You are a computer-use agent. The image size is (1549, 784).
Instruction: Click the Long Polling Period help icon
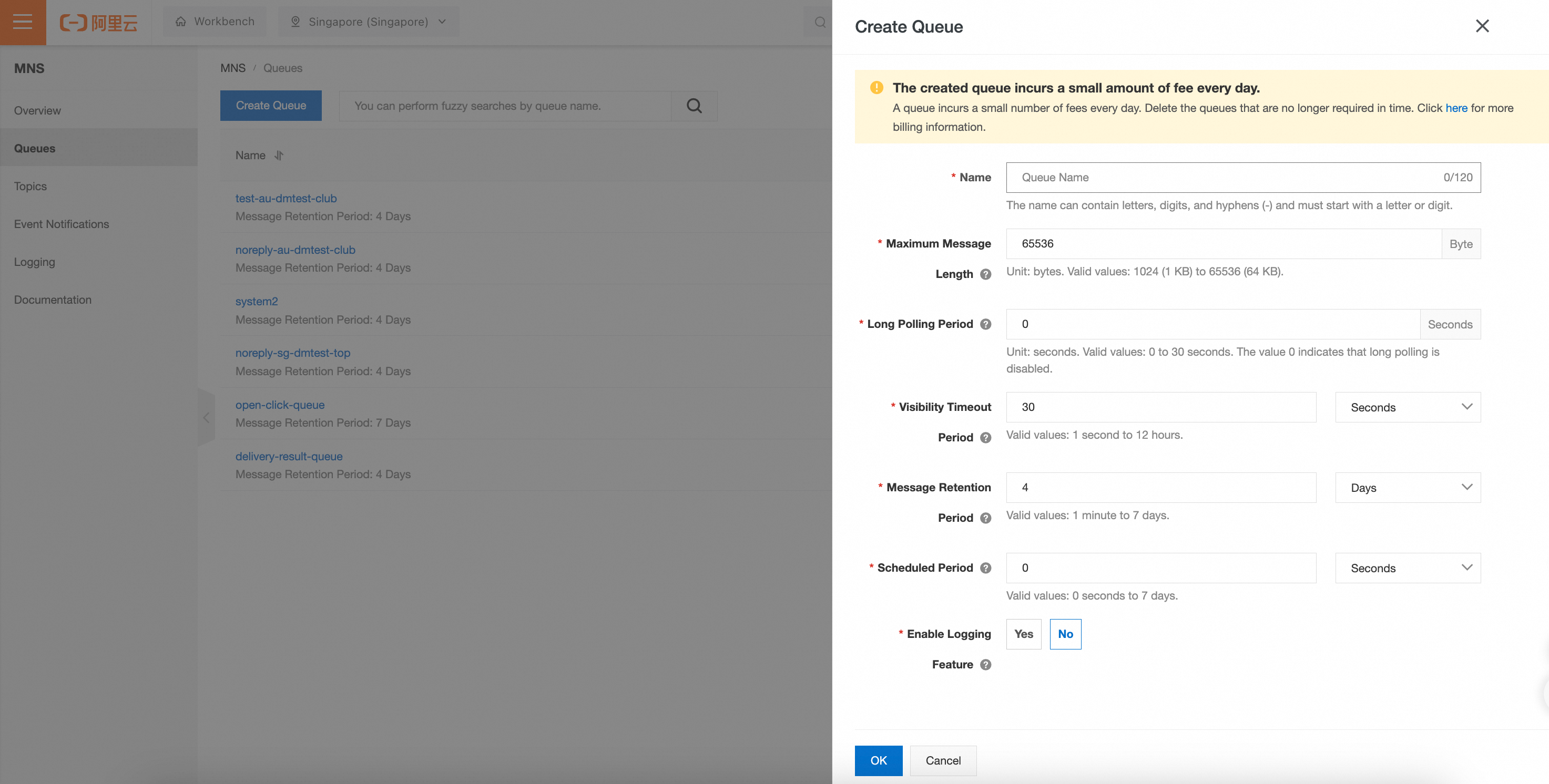985,324
